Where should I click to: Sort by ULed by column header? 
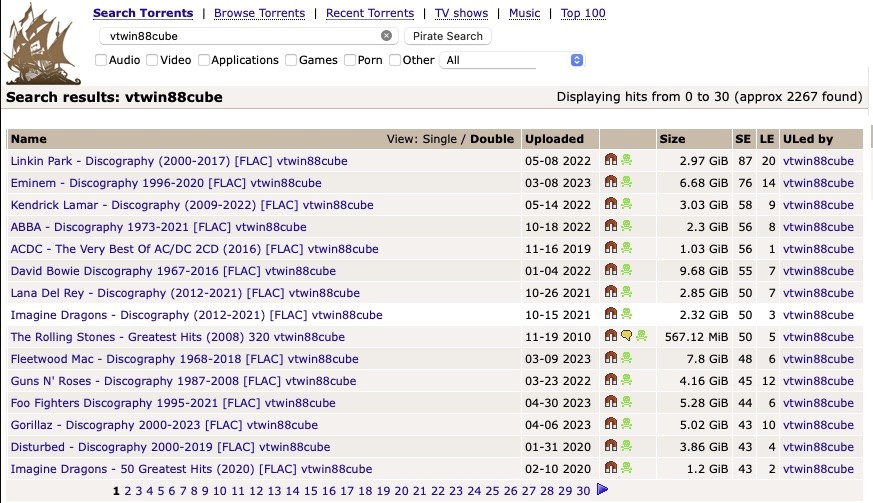(808, 139)
